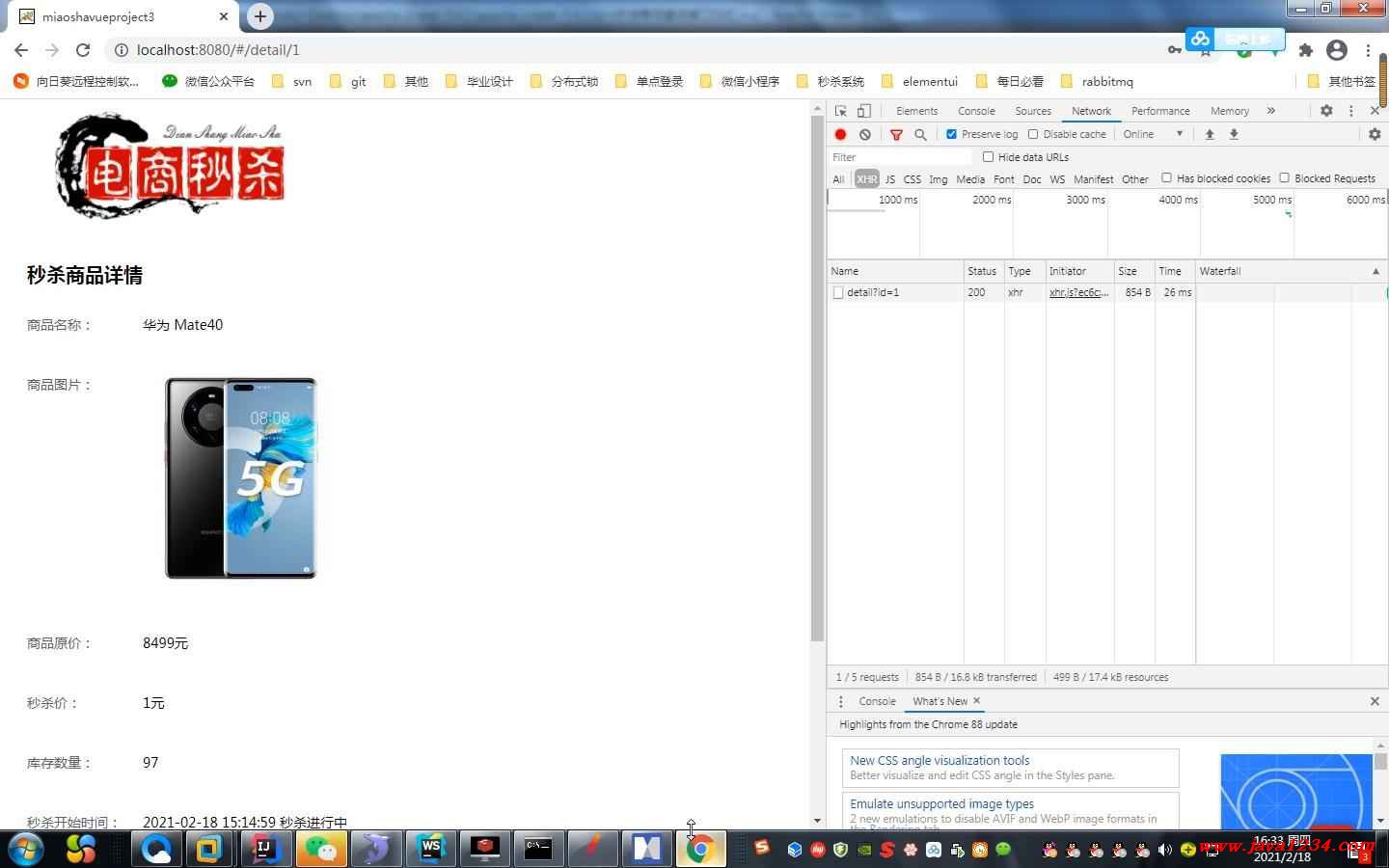Toggle Preserve log checkbox

pyautogui.click(x=951, y=134)
